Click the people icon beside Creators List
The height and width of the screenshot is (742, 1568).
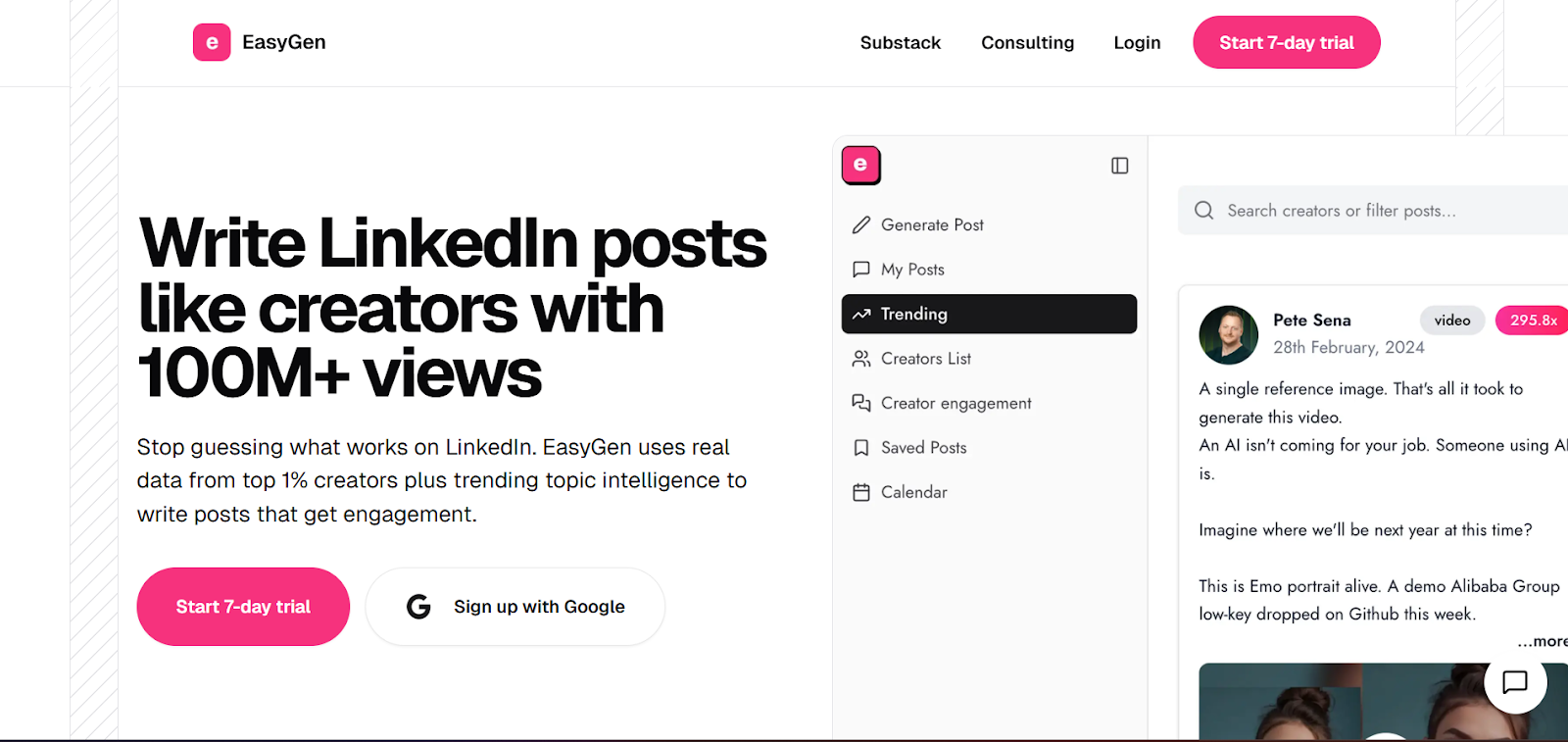[x=861, y=359]
